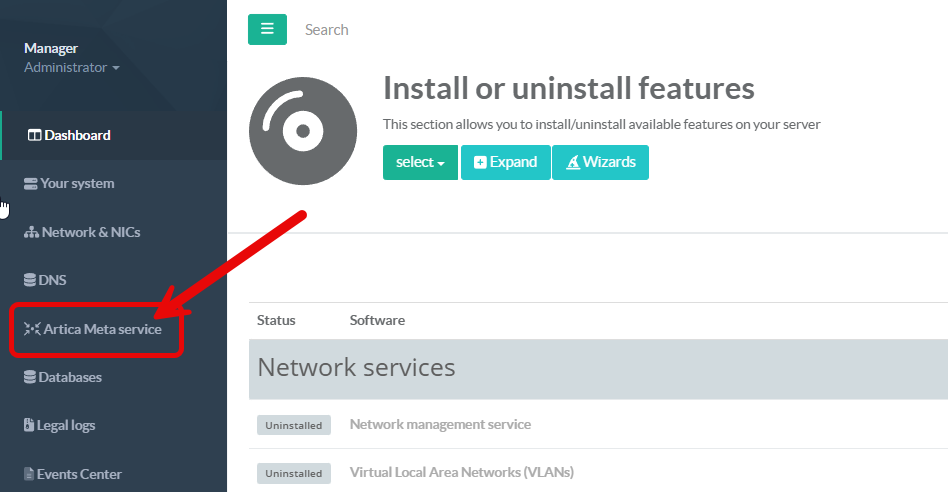Click the Artica Meta service icon

pos(32,329)
